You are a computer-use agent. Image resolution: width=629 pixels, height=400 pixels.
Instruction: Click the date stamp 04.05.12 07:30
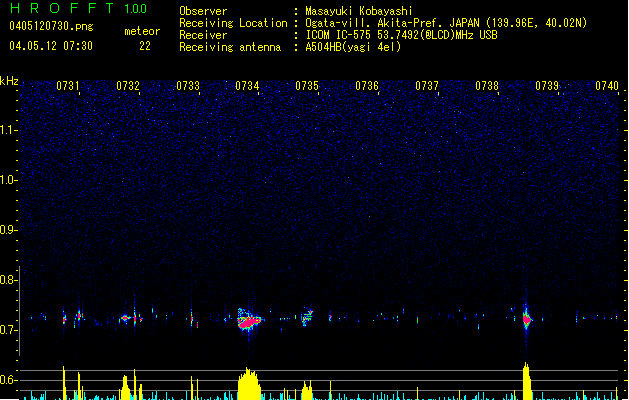click(x=51, y=46)
